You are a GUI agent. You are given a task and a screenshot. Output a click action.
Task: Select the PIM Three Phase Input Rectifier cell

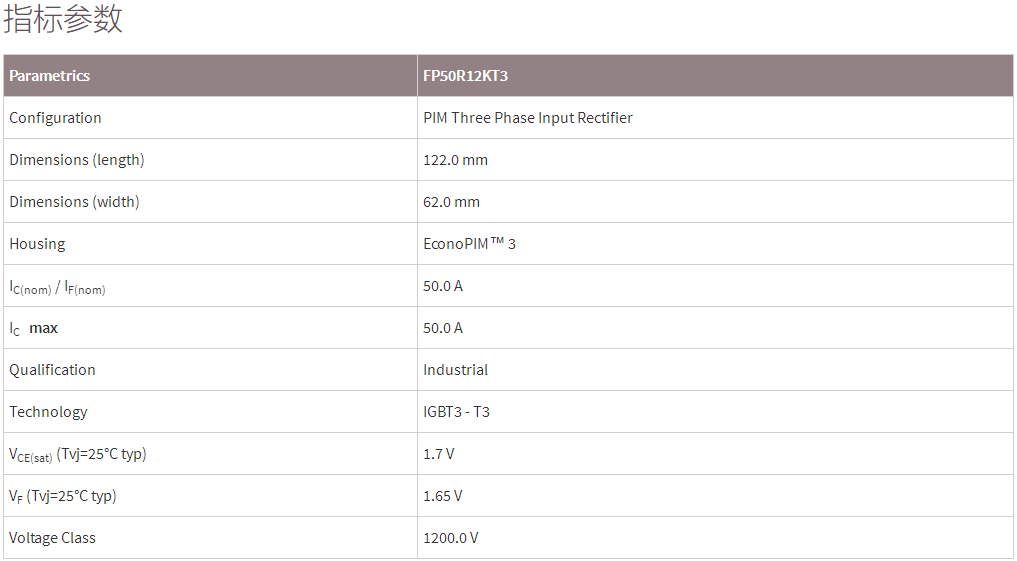point(528,118)
